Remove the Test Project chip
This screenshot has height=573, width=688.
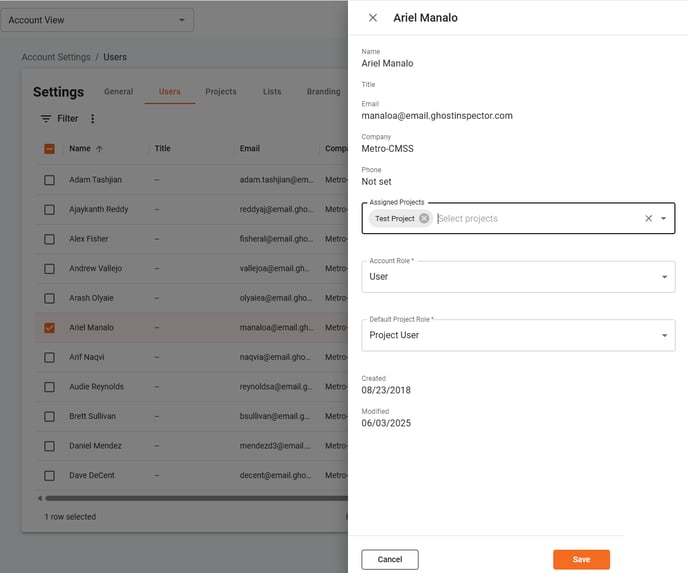(x=424, y=218)
